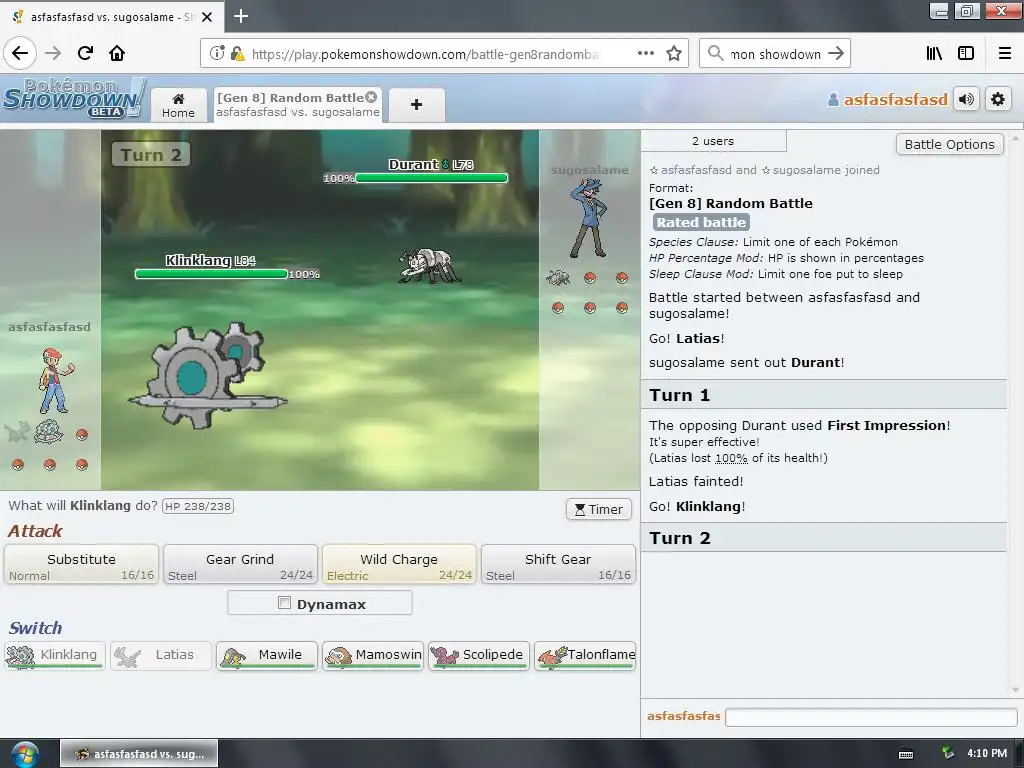Click the Rated battle label
The image size is (1024, 768).
[701, 222]
